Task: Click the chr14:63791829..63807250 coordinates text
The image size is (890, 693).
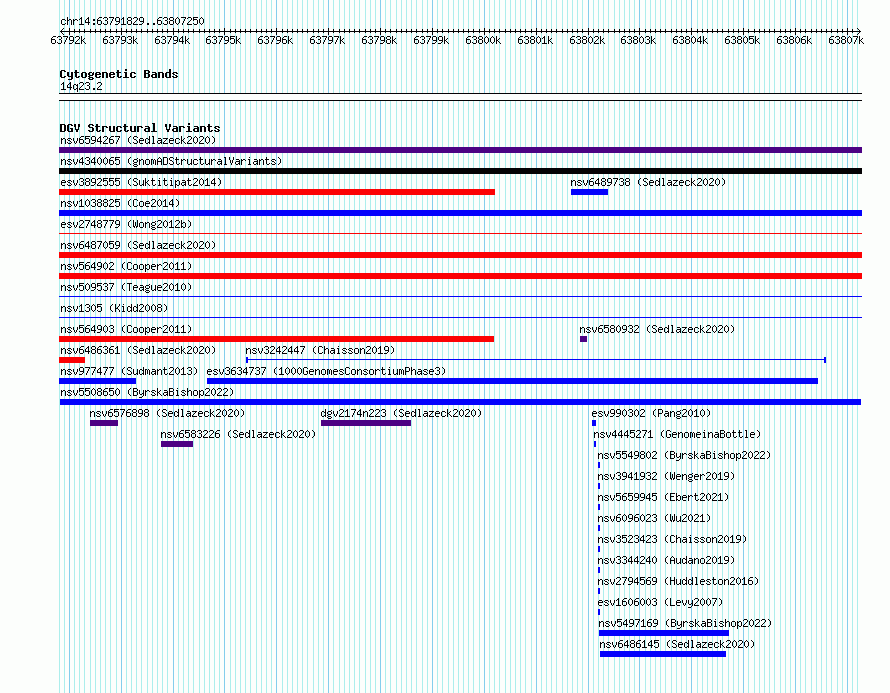Action: [132, 21]
